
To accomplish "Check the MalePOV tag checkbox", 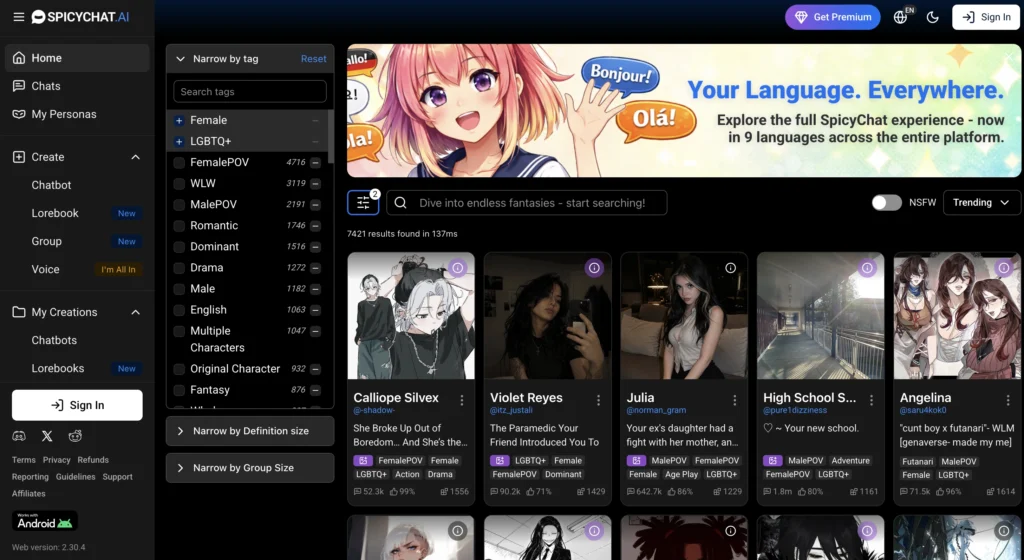I will pyautogui.click(x=179, y=205).
